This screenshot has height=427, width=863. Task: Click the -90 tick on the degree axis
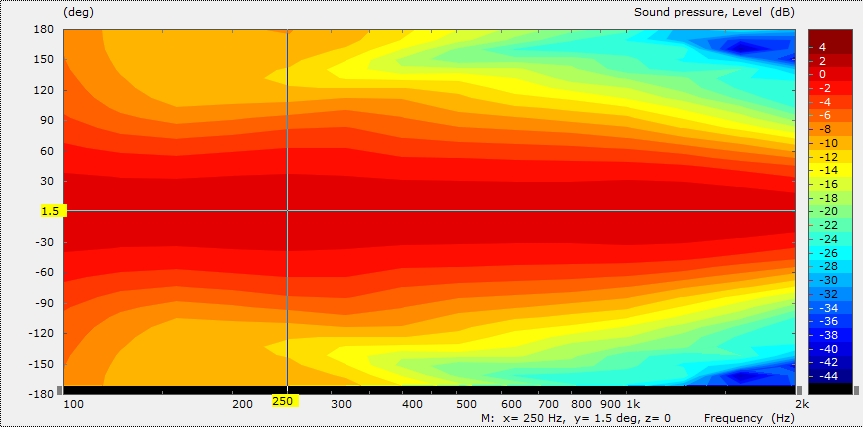[47, 303]
